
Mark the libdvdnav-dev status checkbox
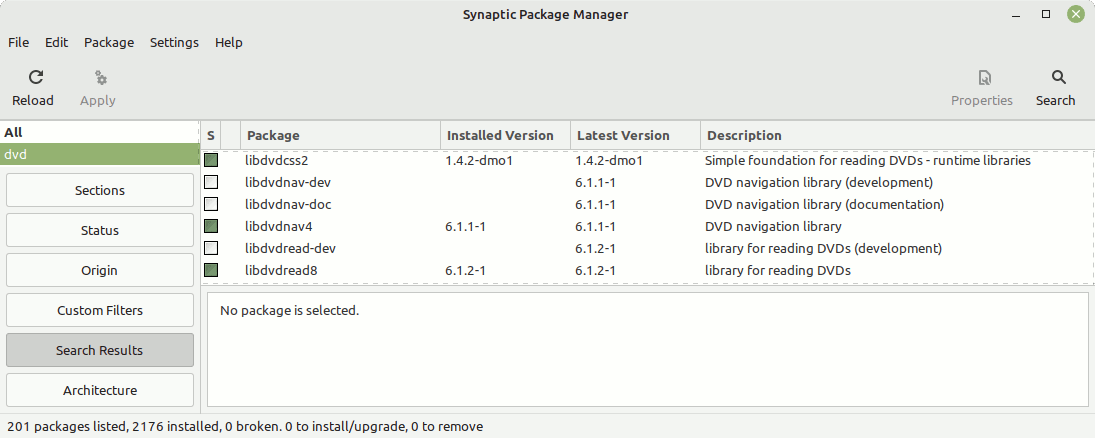pyautogui.click(x=211, y=182)
